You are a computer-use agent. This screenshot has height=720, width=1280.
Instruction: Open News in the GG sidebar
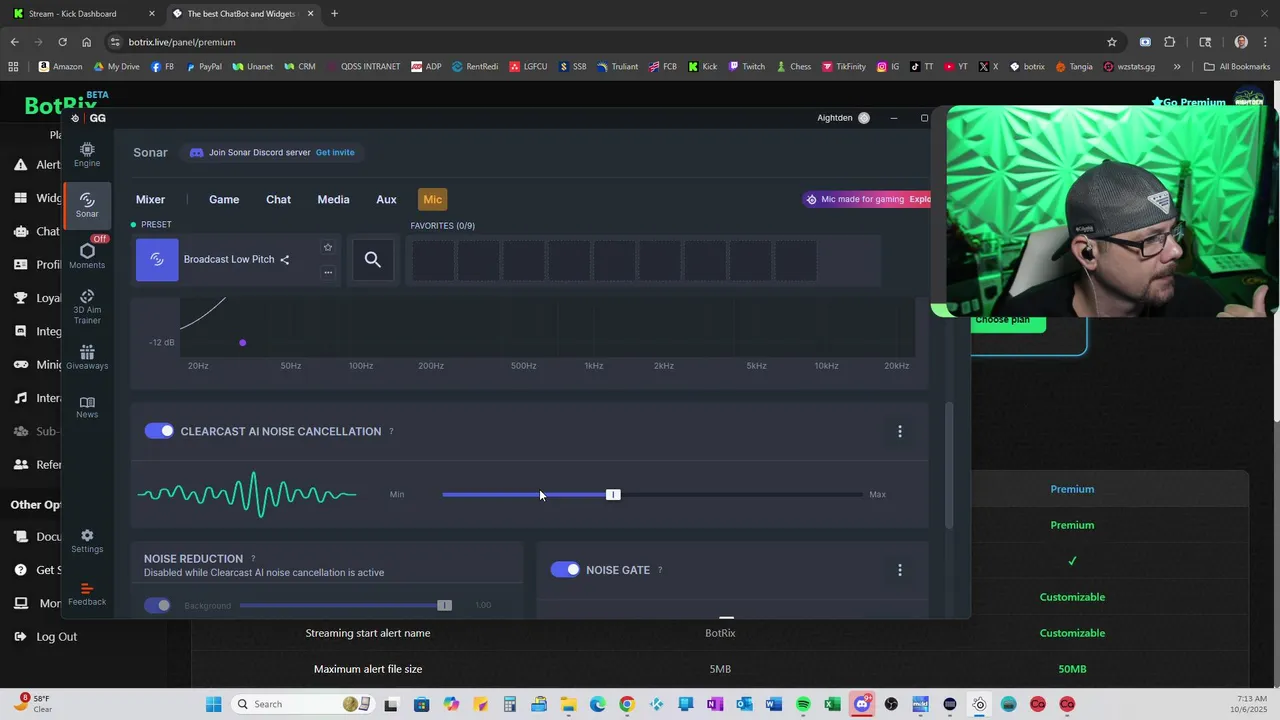coord(87,407)
